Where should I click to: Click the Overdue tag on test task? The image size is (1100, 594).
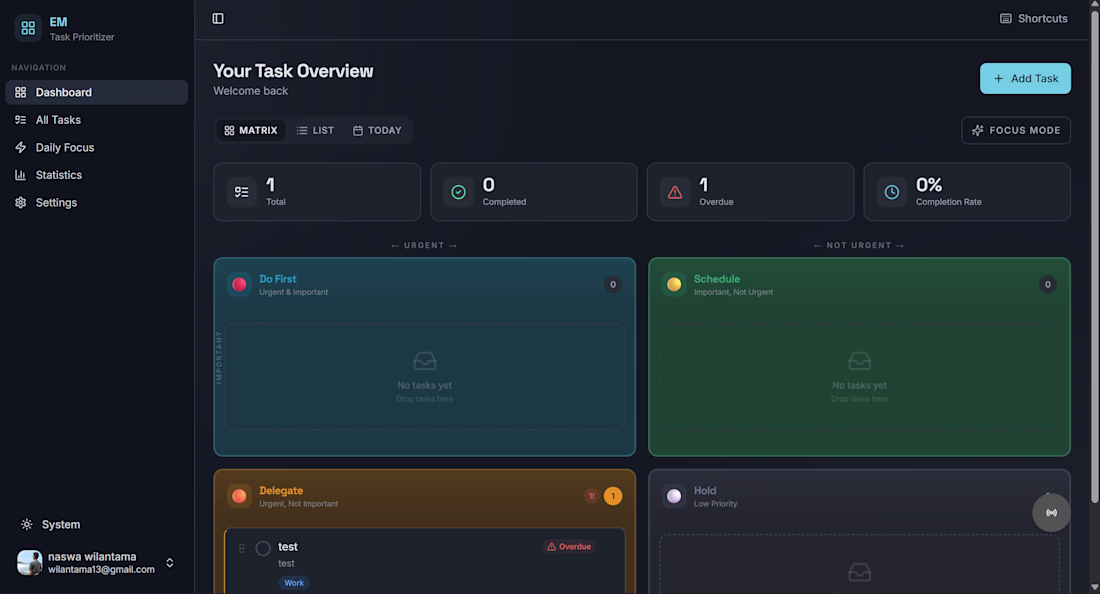[x=569, y=546]
